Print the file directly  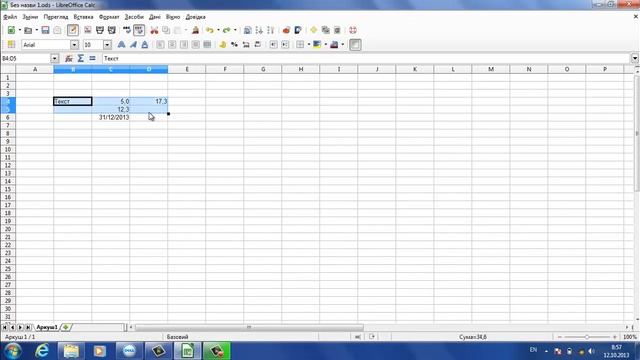pos(100,30)
